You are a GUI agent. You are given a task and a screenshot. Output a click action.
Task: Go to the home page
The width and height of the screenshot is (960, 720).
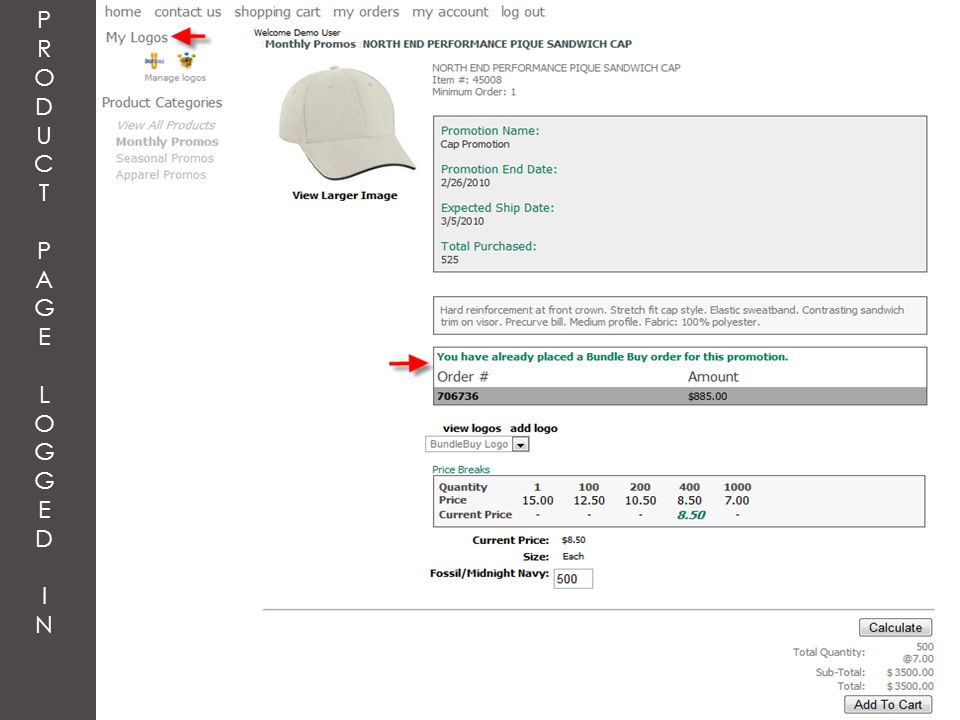122,12
